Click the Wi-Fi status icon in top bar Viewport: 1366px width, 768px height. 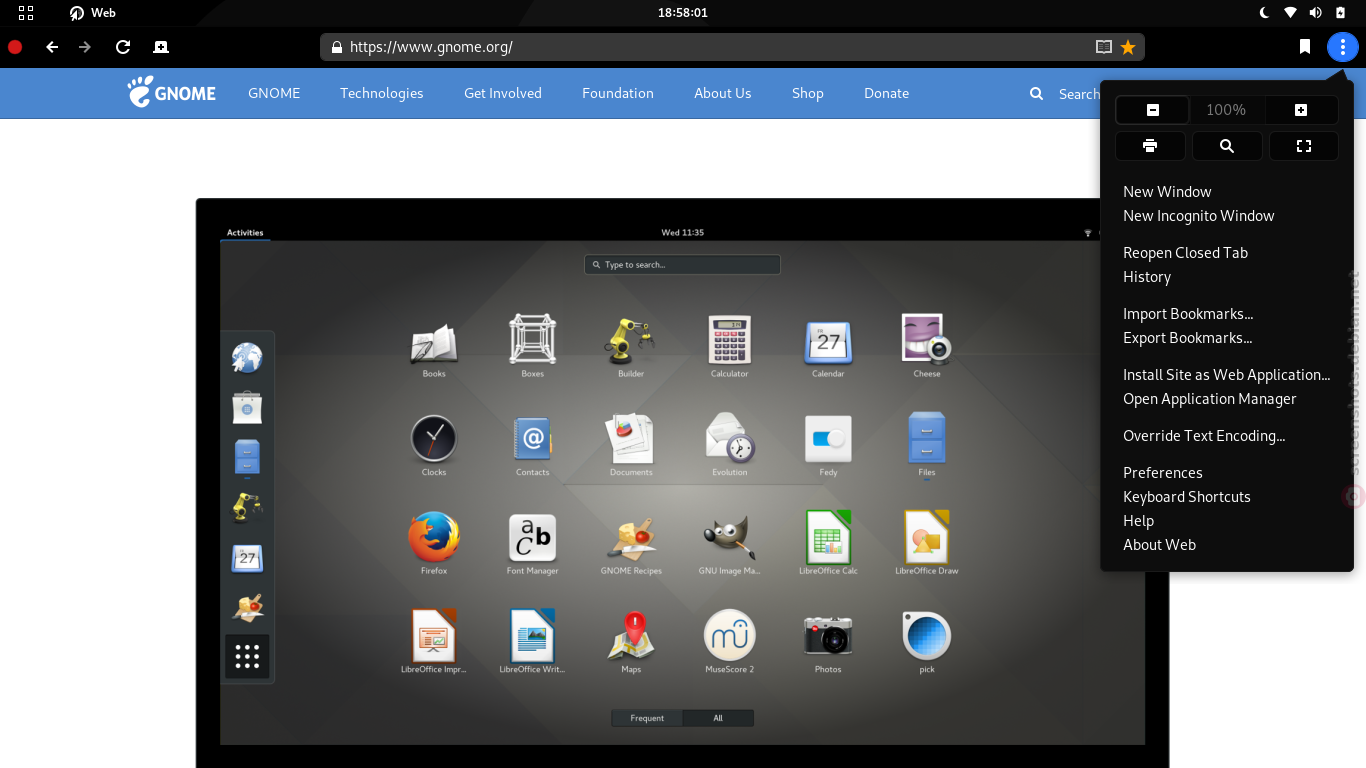(1290, 13)
